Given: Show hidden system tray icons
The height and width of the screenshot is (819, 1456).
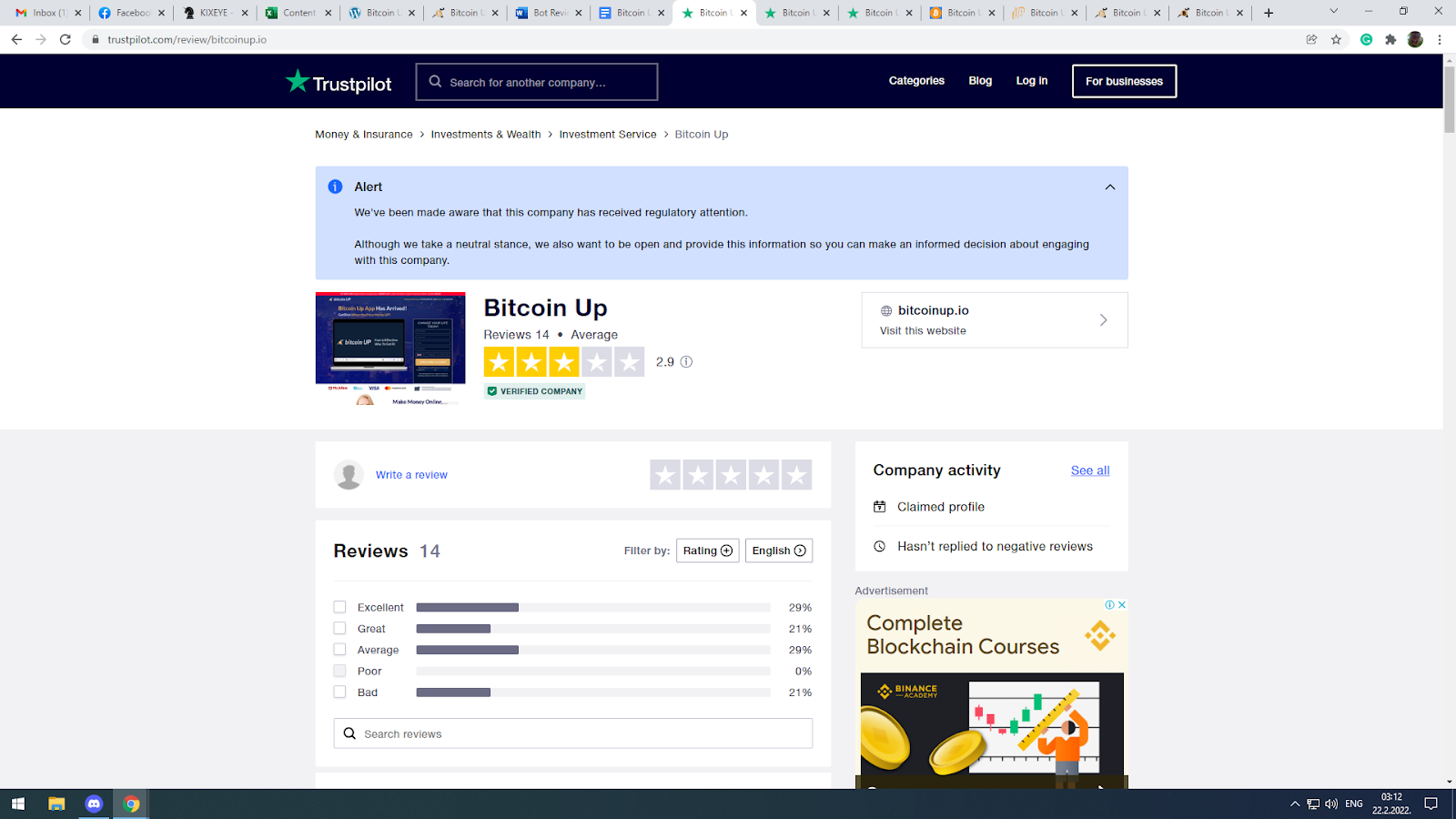Looking at the screenshot, I should tap(1295, 804).
